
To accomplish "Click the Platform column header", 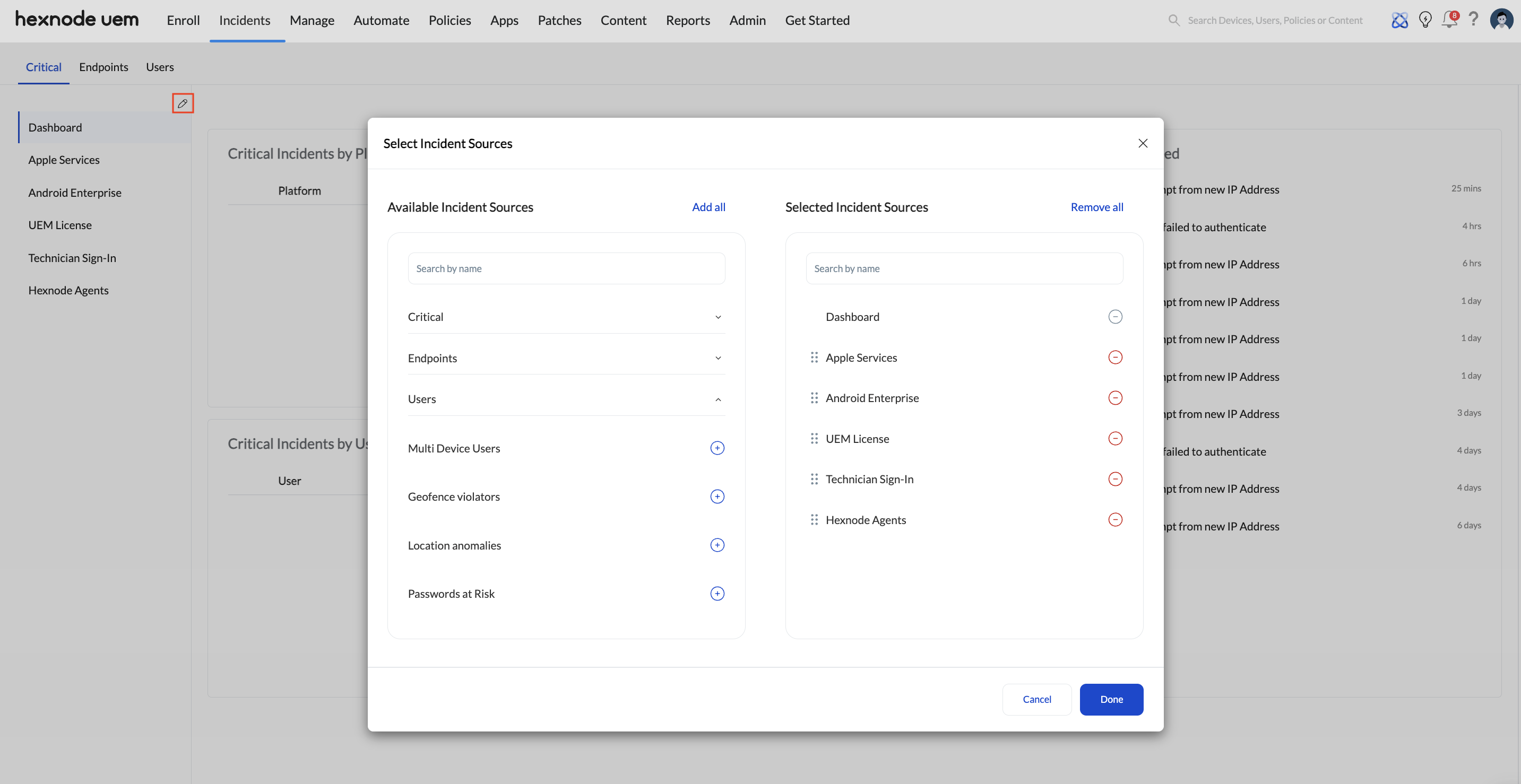I will (299, 190).
